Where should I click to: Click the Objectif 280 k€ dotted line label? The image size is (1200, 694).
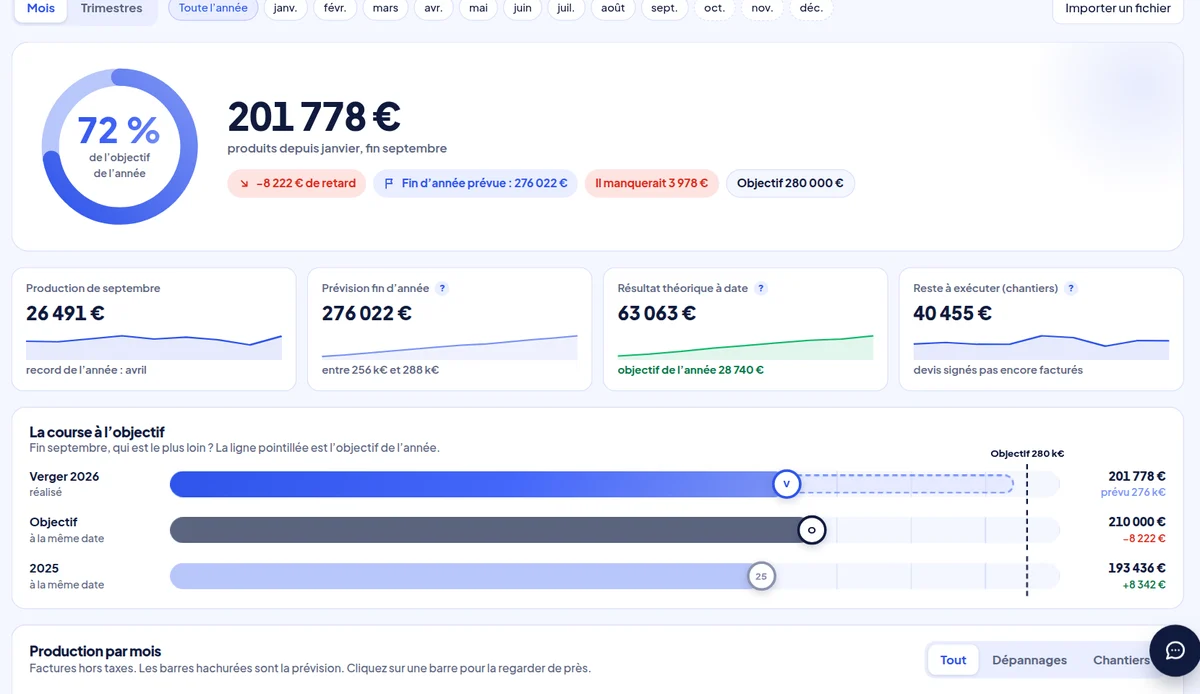pos(1027,453)
